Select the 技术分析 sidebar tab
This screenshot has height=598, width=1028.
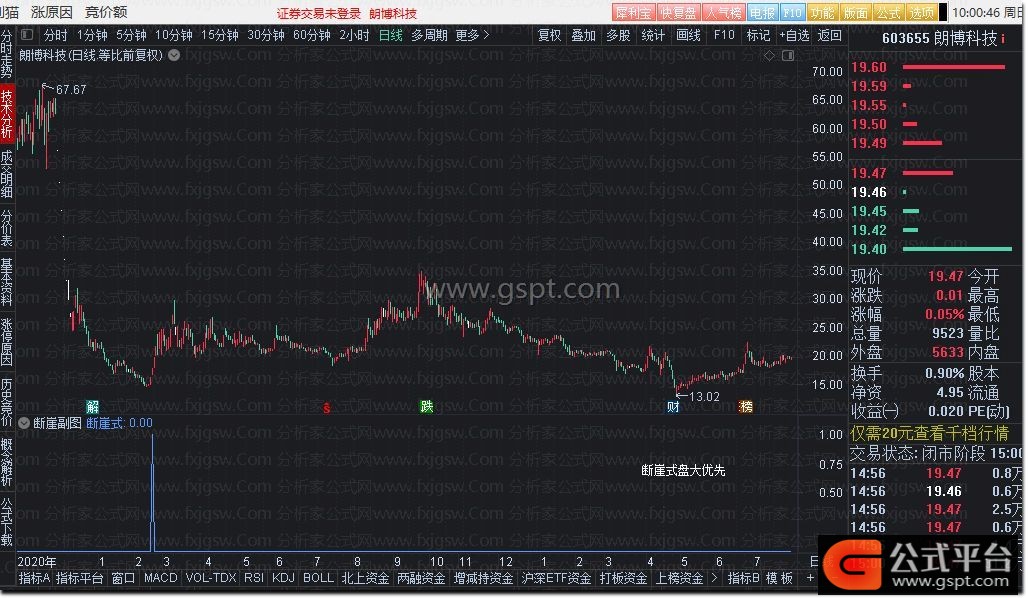7,114
